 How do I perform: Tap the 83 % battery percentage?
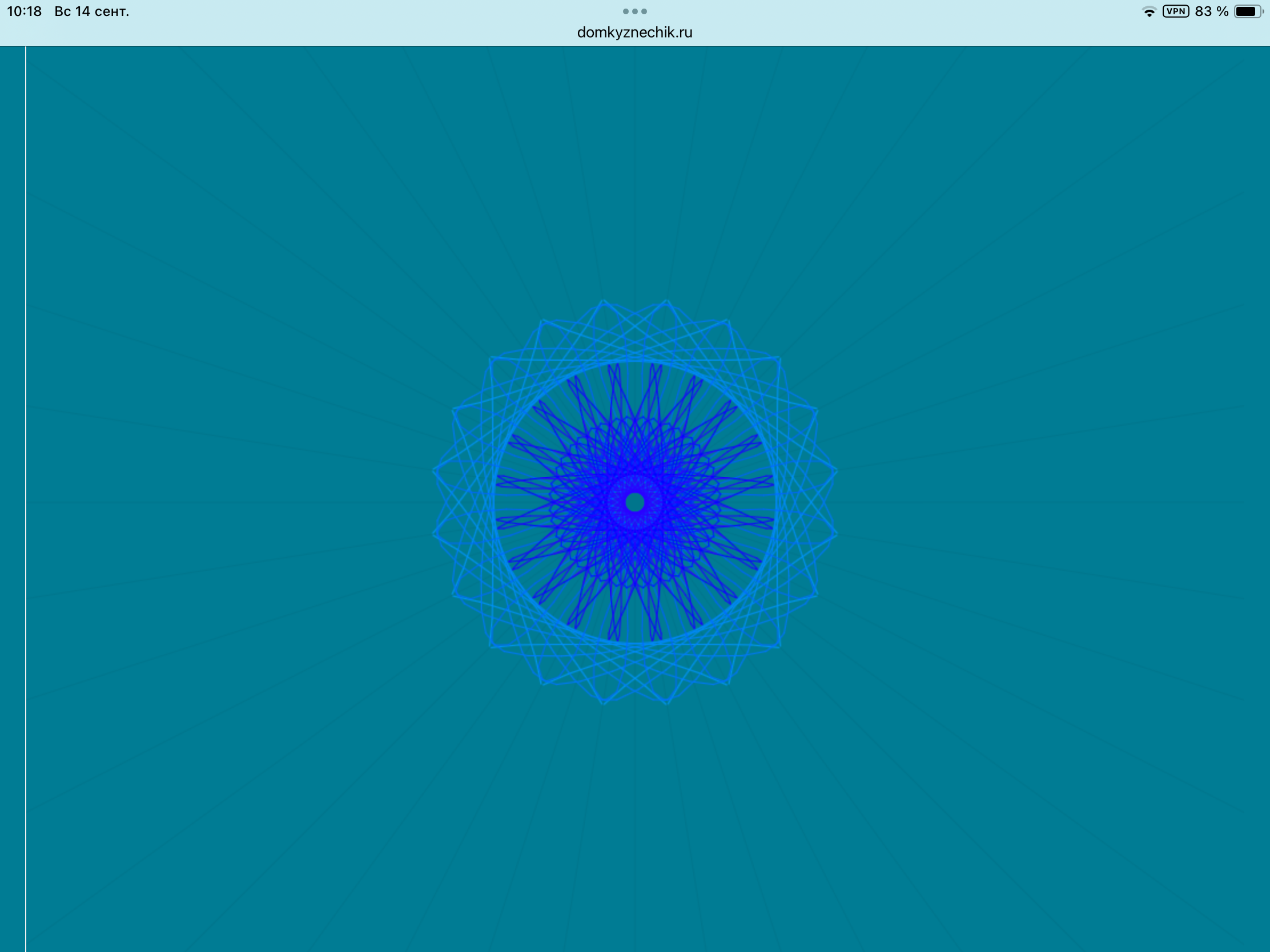tap(1211, 11)
